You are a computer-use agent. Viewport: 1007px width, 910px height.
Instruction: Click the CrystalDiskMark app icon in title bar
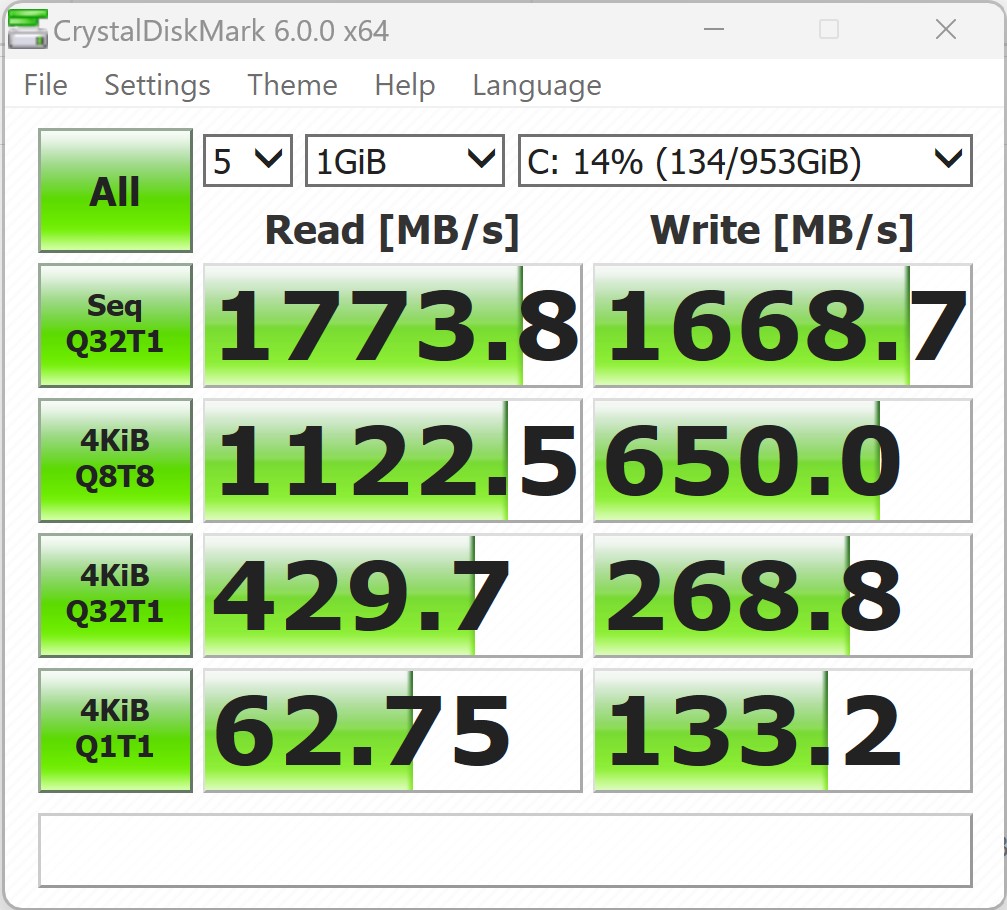tap(27, 30)
